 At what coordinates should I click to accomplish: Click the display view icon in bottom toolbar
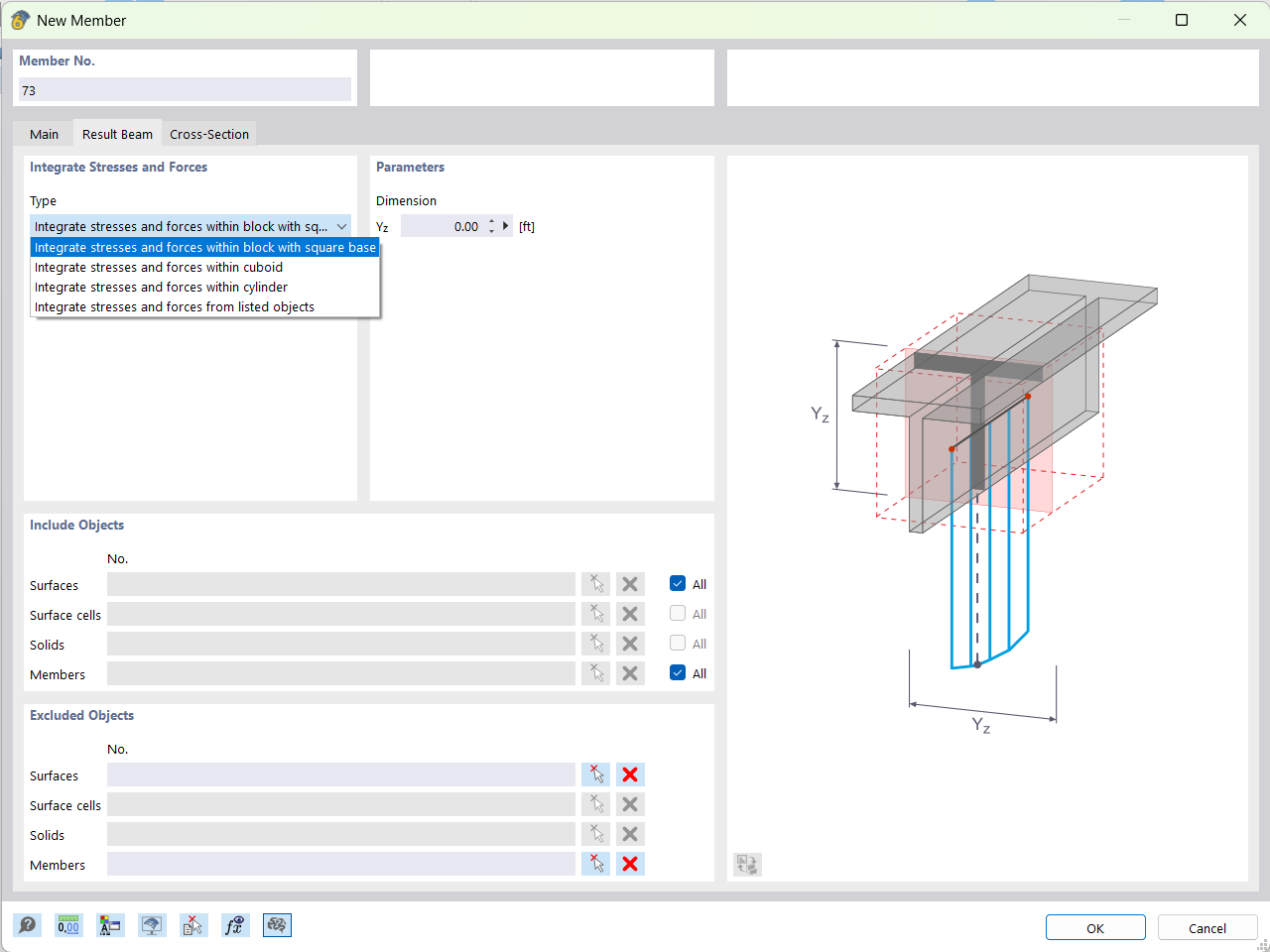click(152, 925)
